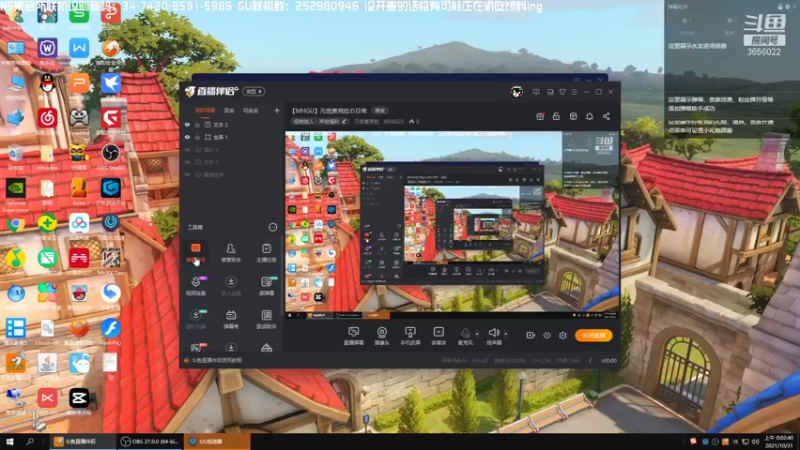Switch to UU加速器 in the taskbar
Screen dimensions: 800x450
tap(217, 441)
